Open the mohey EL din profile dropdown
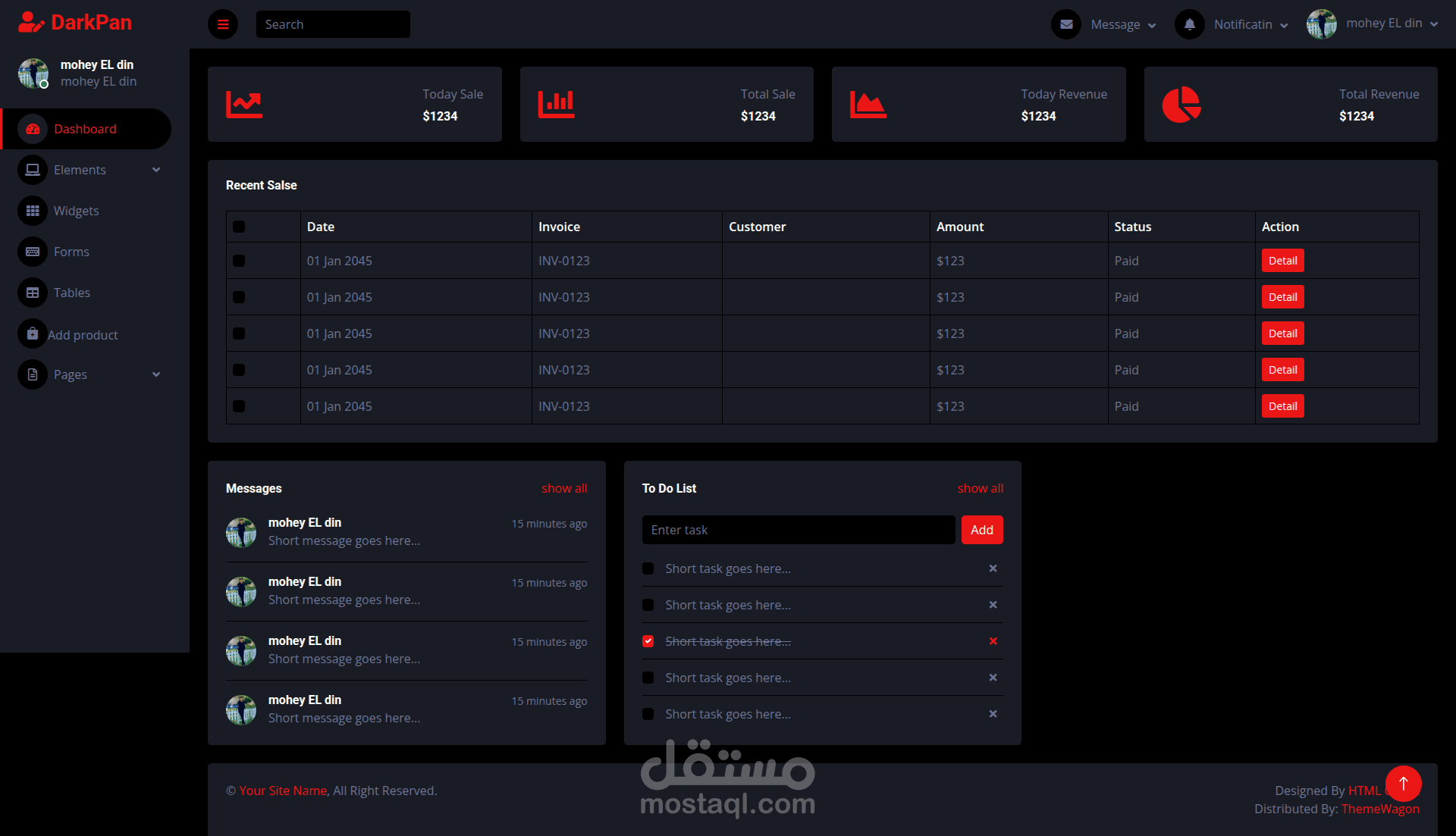 (1373, 24)
